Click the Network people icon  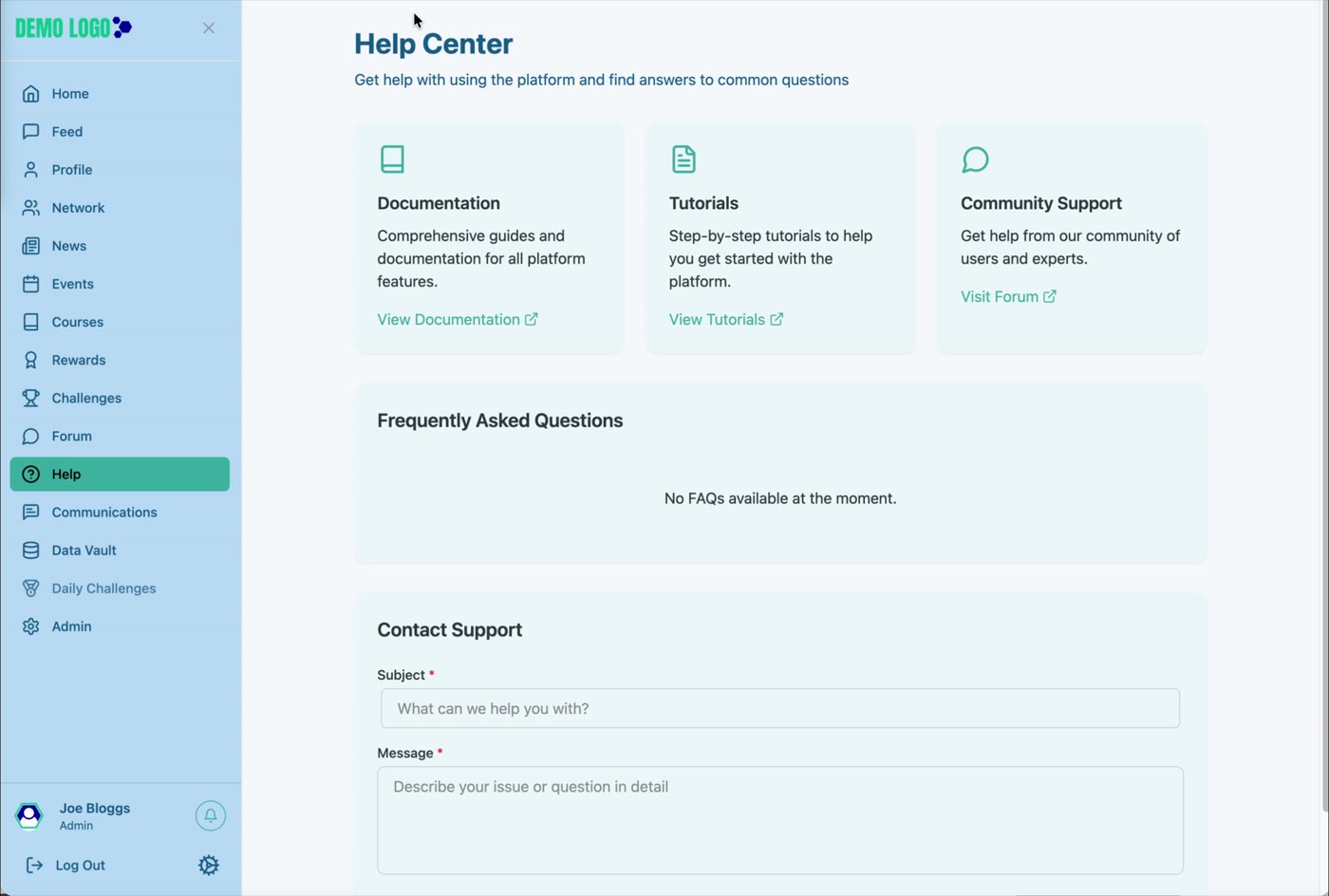(31, 208)
